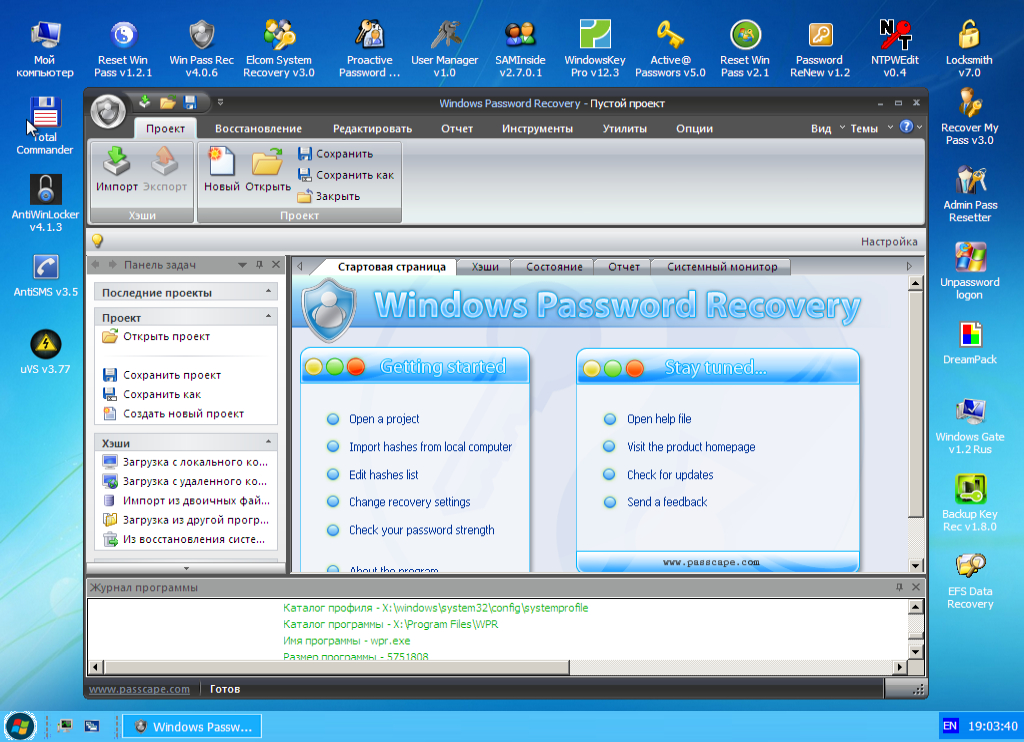Toggle pin on Журнал программы panel
The height and width of the screenshot is (742, 1024).
click(x=899, y=587)
